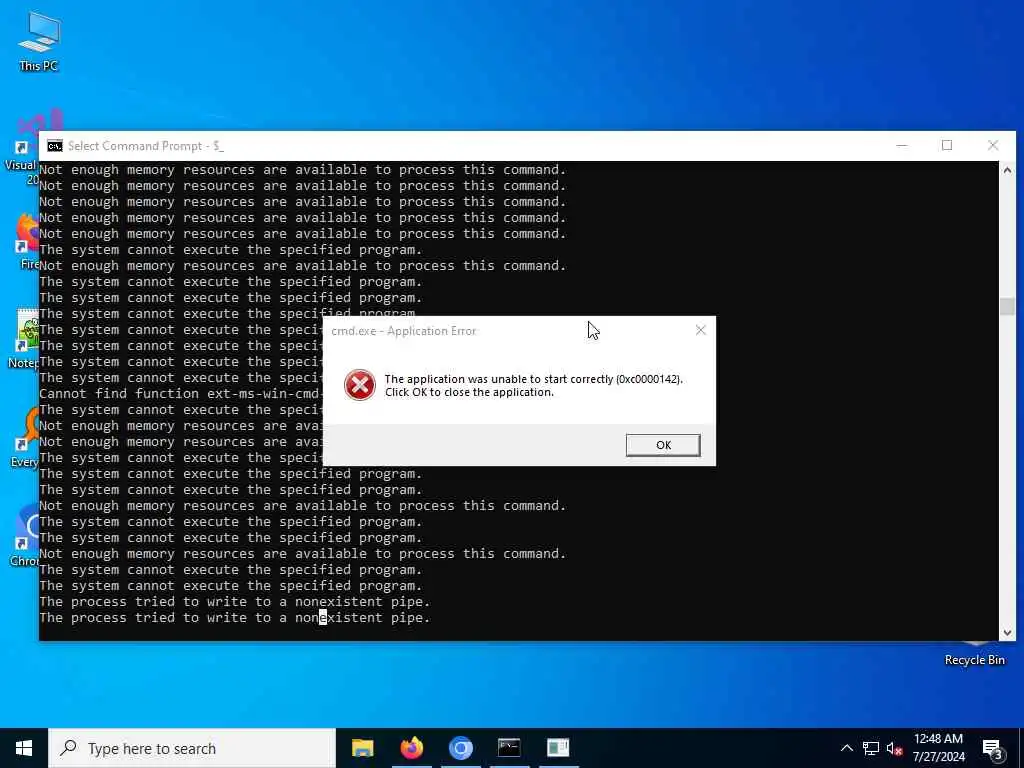This screenshot has width=1024, height=768.
Task: Click the taskbar search box
Action: coord(192,748)
